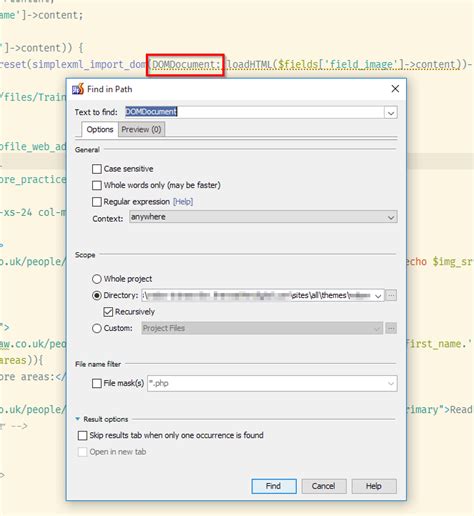Click the Find button
Image resolution: width=474 pixels, height=516 pixels.
pyautogui.click(x=274, y=486)
